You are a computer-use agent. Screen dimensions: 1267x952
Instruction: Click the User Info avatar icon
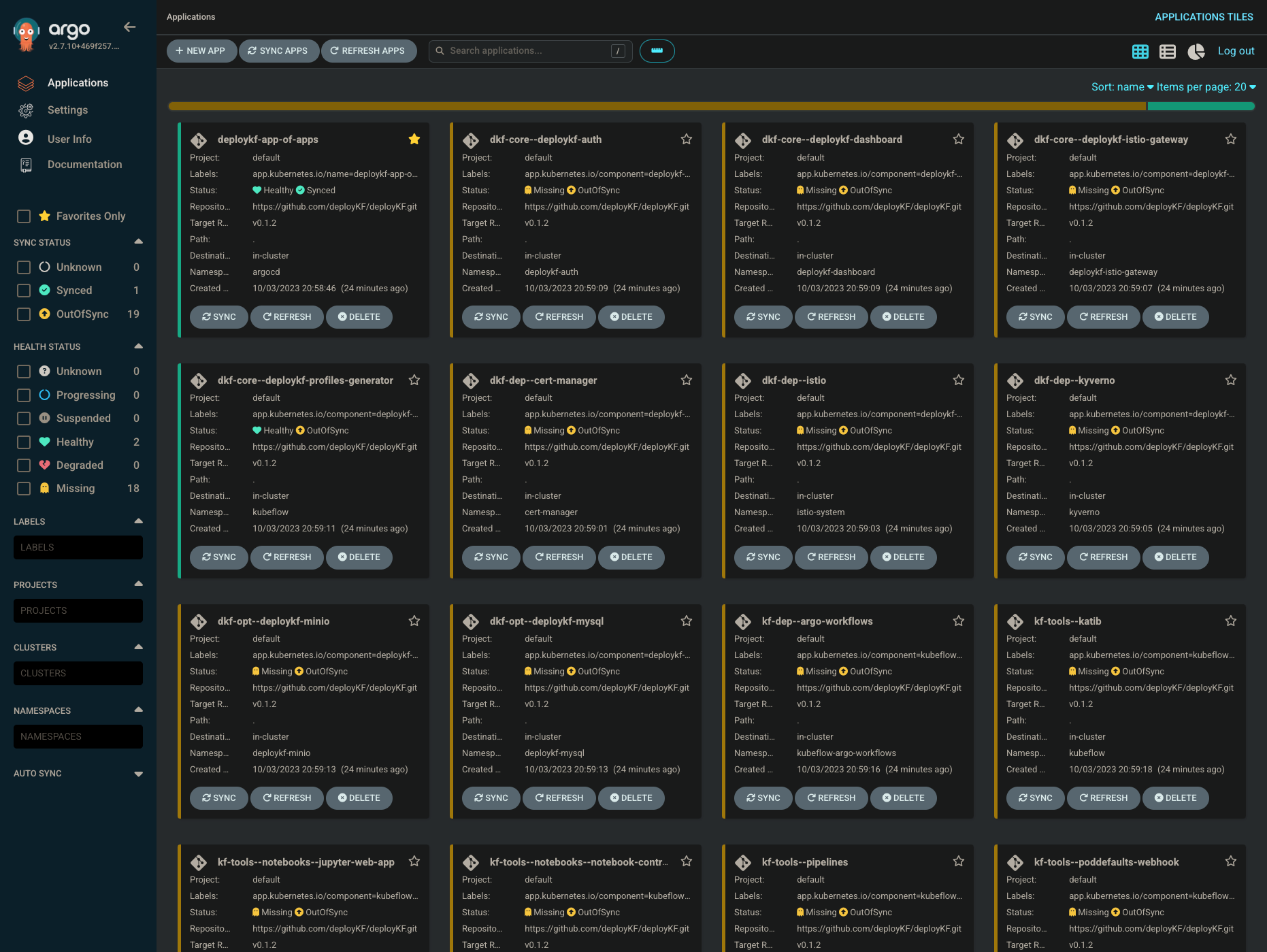[26, 138]
